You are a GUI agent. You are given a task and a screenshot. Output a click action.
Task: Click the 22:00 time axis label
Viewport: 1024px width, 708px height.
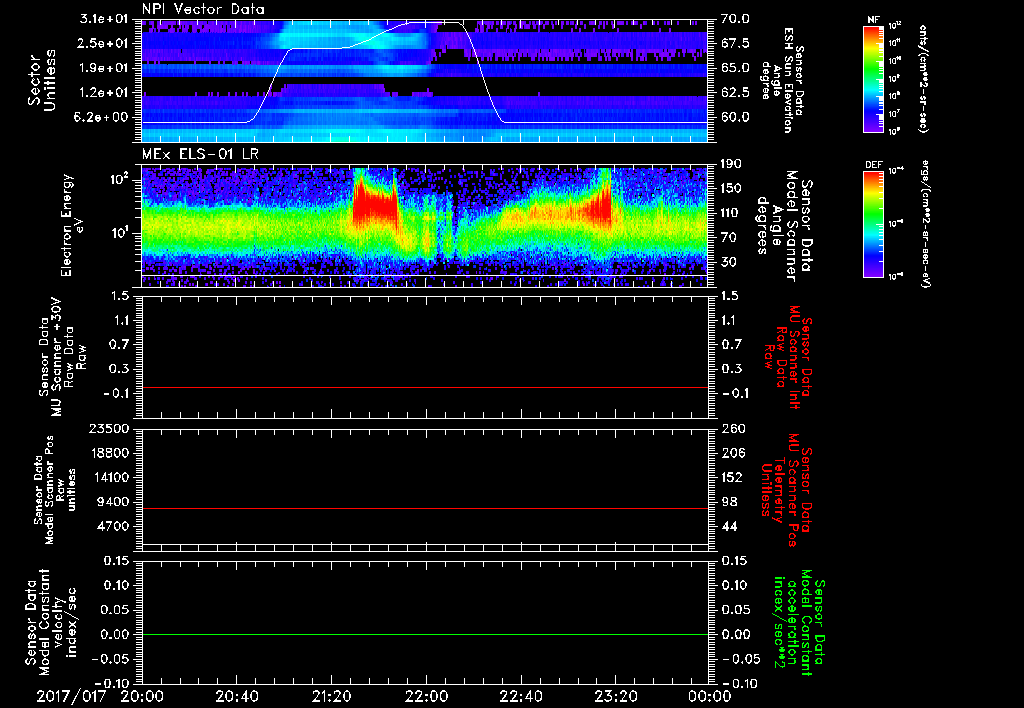point(426,695)
